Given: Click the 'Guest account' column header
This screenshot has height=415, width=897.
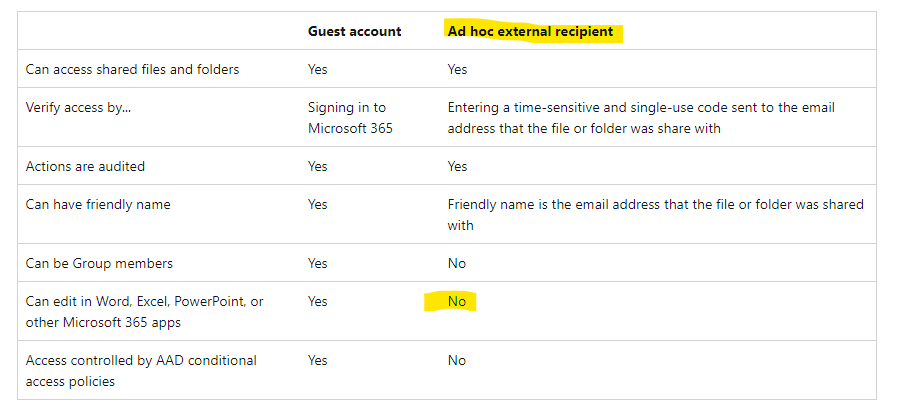Looking at the screenshot, I should coord(354,31).
